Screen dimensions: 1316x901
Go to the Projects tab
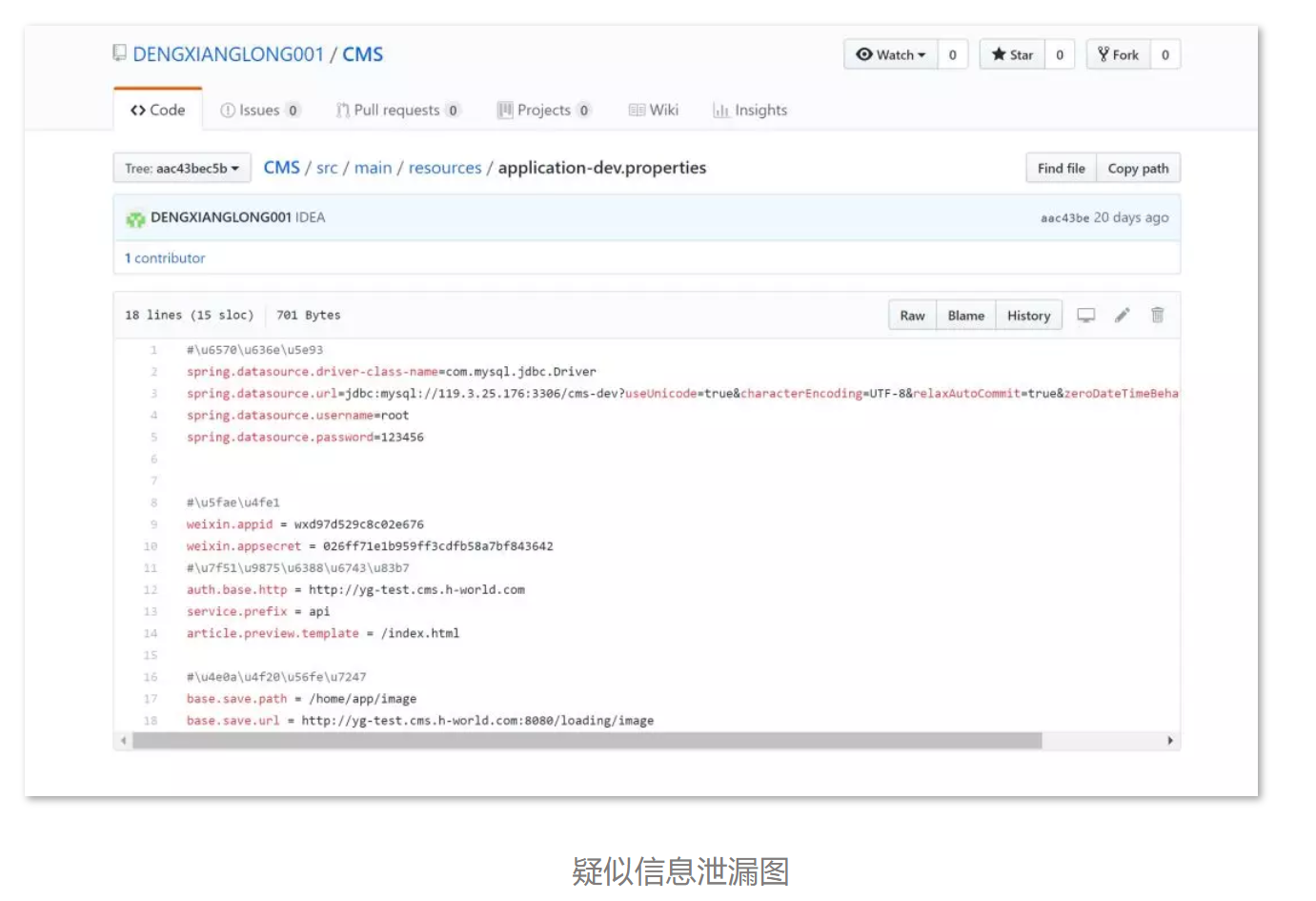(543, 111)
